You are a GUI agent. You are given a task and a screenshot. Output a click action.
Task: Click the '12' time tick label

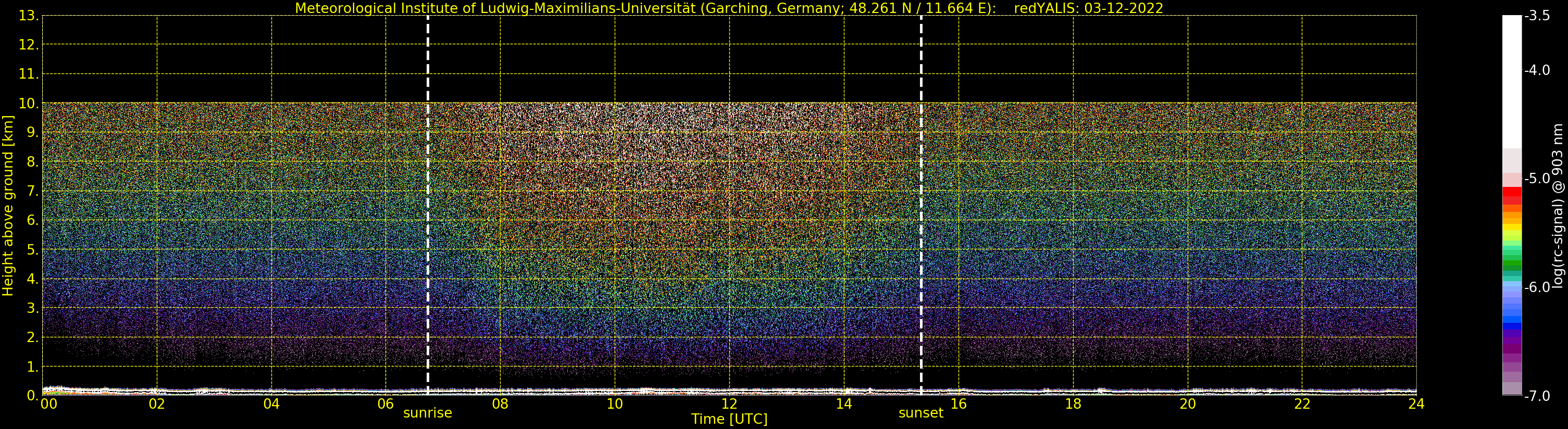click(729, 404)
